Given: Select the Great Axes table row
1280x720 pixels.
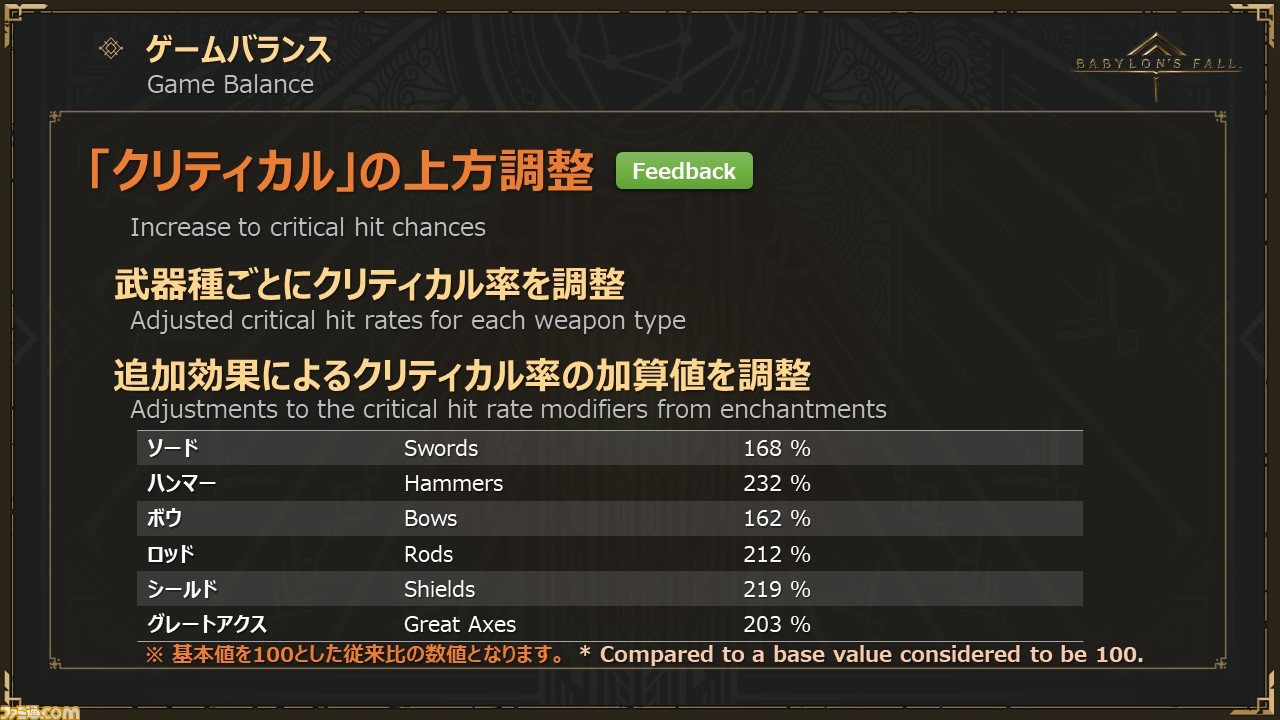Looking at the screenshot, I should tap(609, 624).
